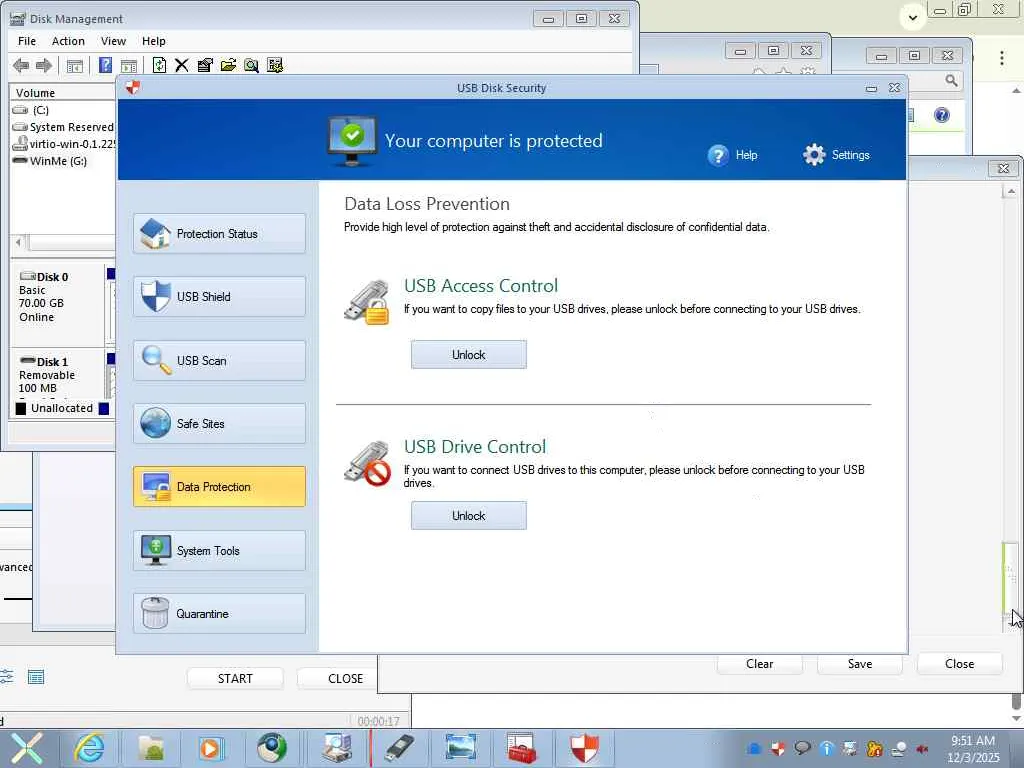This screenshot has height=768, width=1024.
Task: Click the last settings-list icon in Disk Management toolbar
Action: pyautogui.click(x=275, y=65)
